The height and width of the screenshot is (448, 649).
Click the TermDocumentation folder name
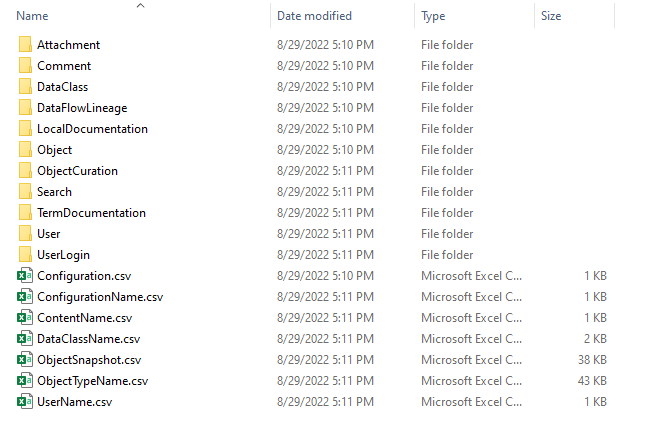[x=91, y=213]
